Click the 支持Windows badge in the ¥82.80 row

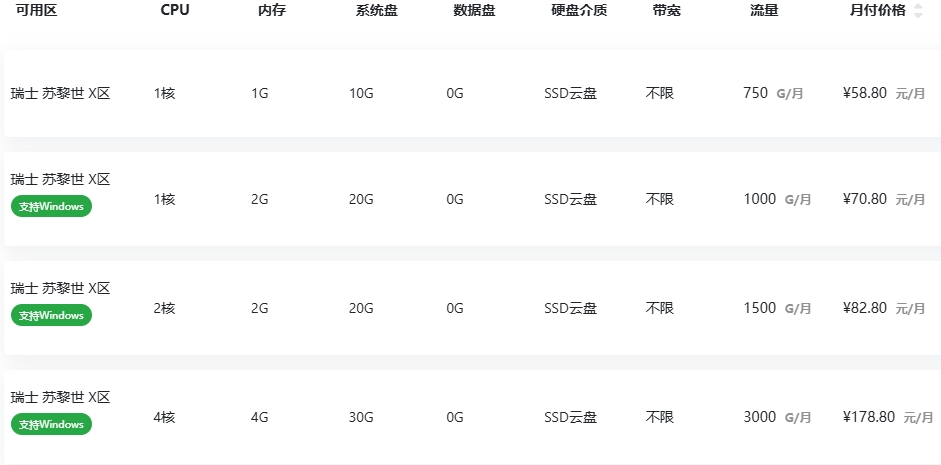pyautogui.click(x=51, y=315)
